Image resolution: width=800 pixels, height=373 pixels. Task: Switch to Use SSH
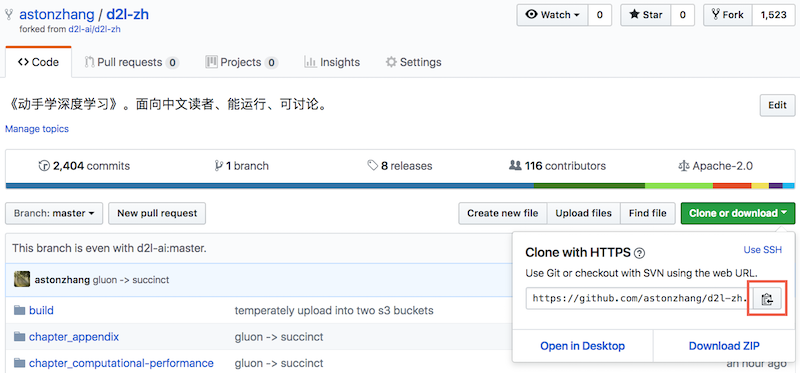[x=762, y=250]
